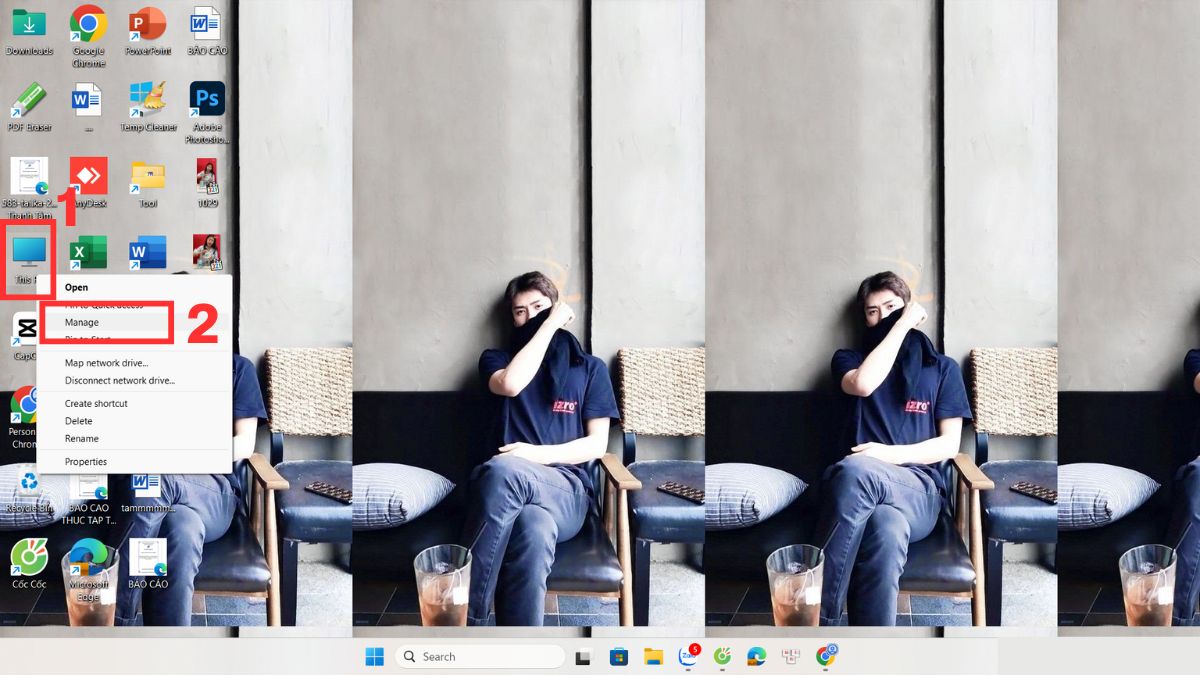Choose Manage in the context menu
1200x675 pixels.
[x=82, y=322]
